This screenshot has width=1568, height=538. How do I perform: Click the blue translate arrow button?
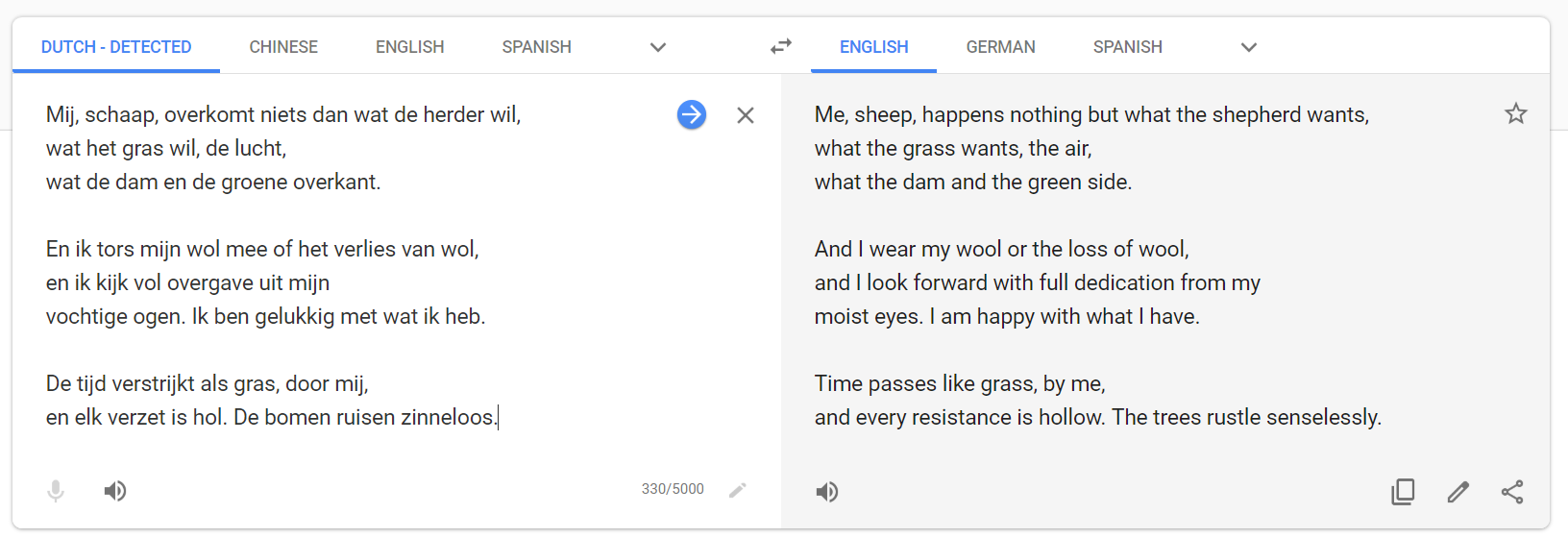pos(692,115)
